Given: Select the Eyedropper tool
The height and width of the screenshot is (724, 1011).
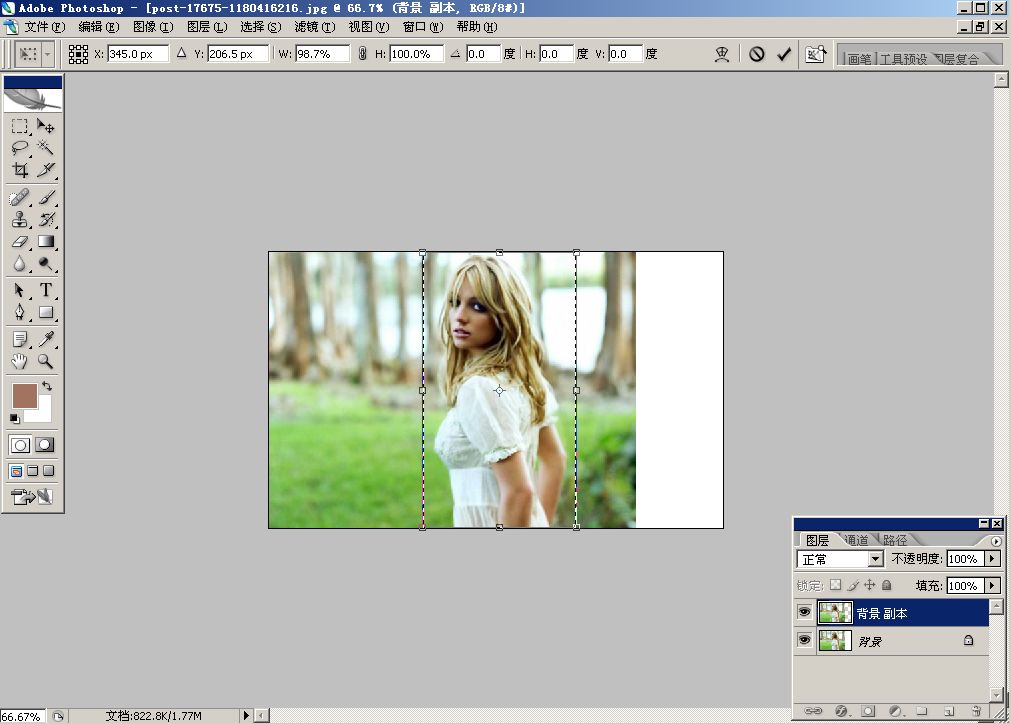Looking at the screenshot, I should coord(46,339).
